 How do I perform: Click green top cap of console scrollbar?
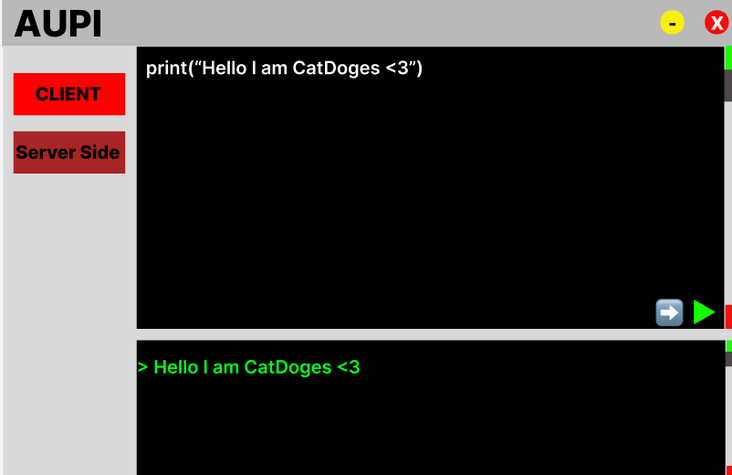point(729,346)
